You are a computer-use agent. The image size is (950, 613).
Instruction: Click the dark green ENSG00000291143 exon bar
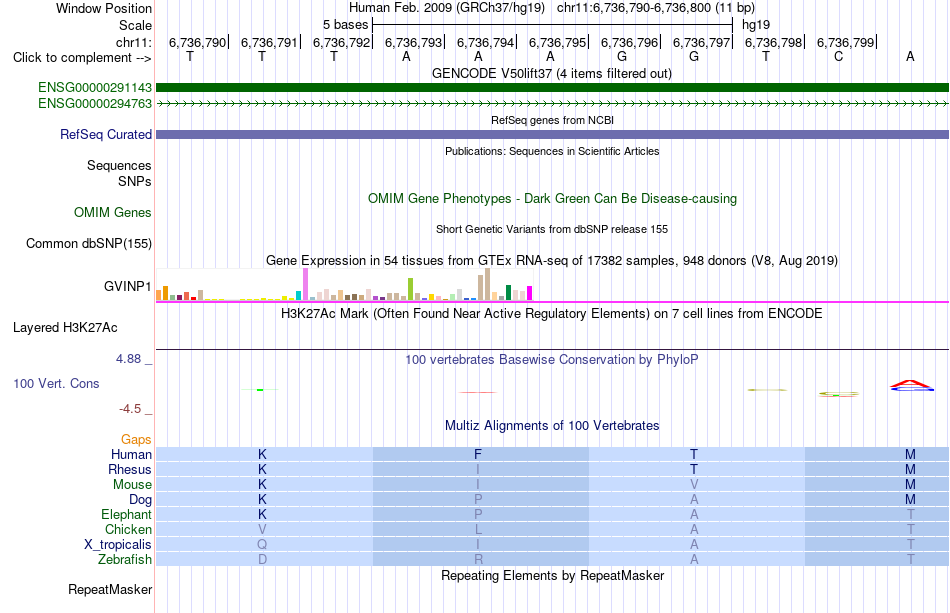click(x=552, y=88)
